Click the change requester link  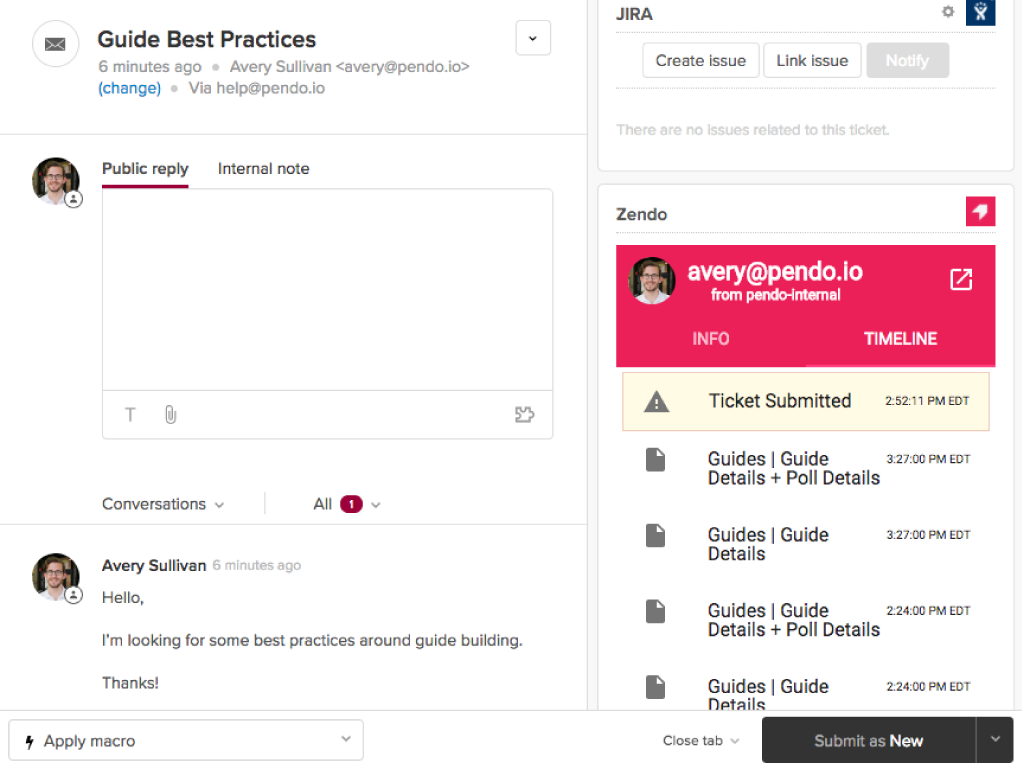[x=129, y=88]
